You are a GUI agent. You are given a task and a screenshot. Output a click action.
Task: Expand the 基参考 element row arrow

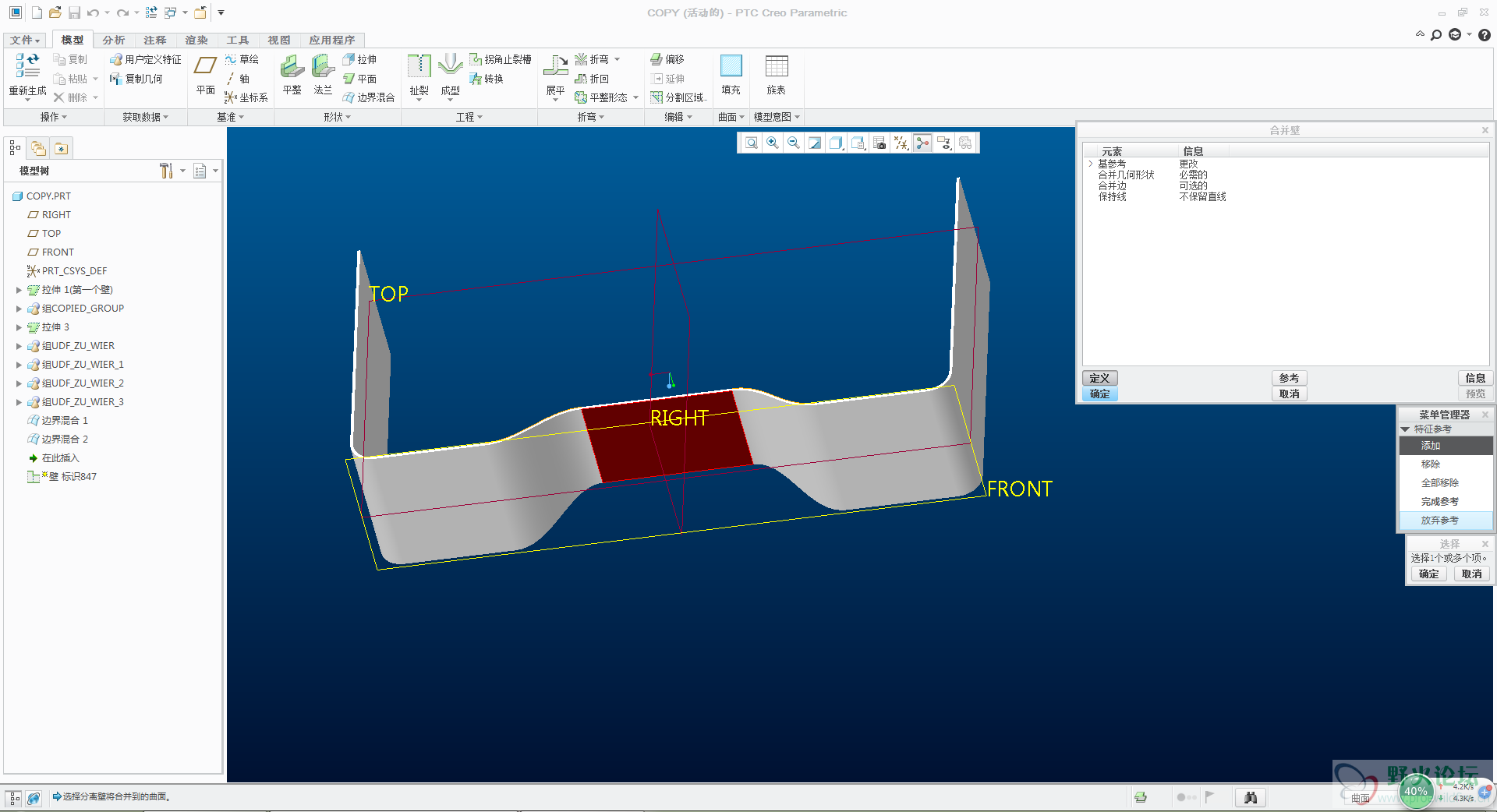[x=1091, y=164]
